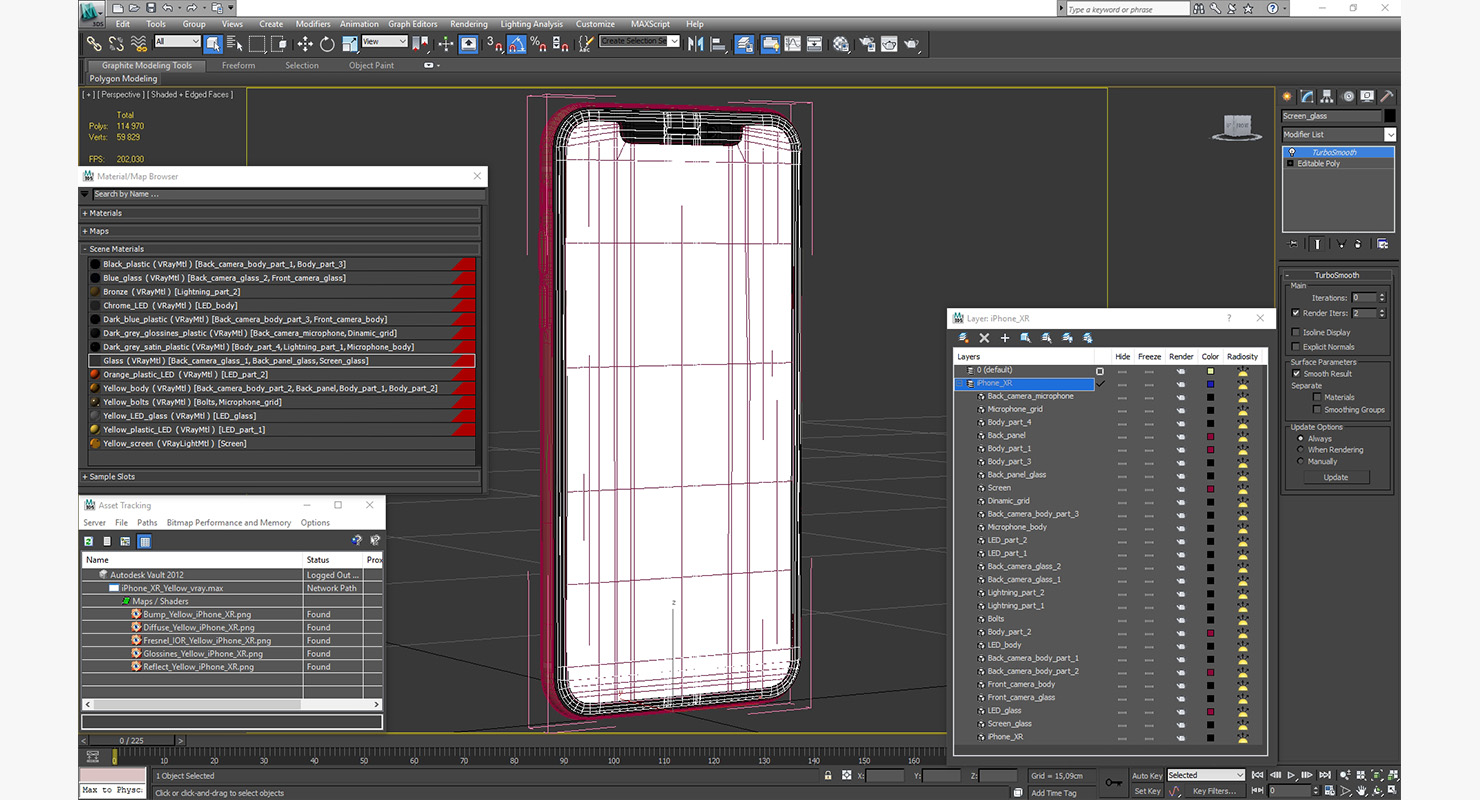Click the Auto Key button

1147,776
